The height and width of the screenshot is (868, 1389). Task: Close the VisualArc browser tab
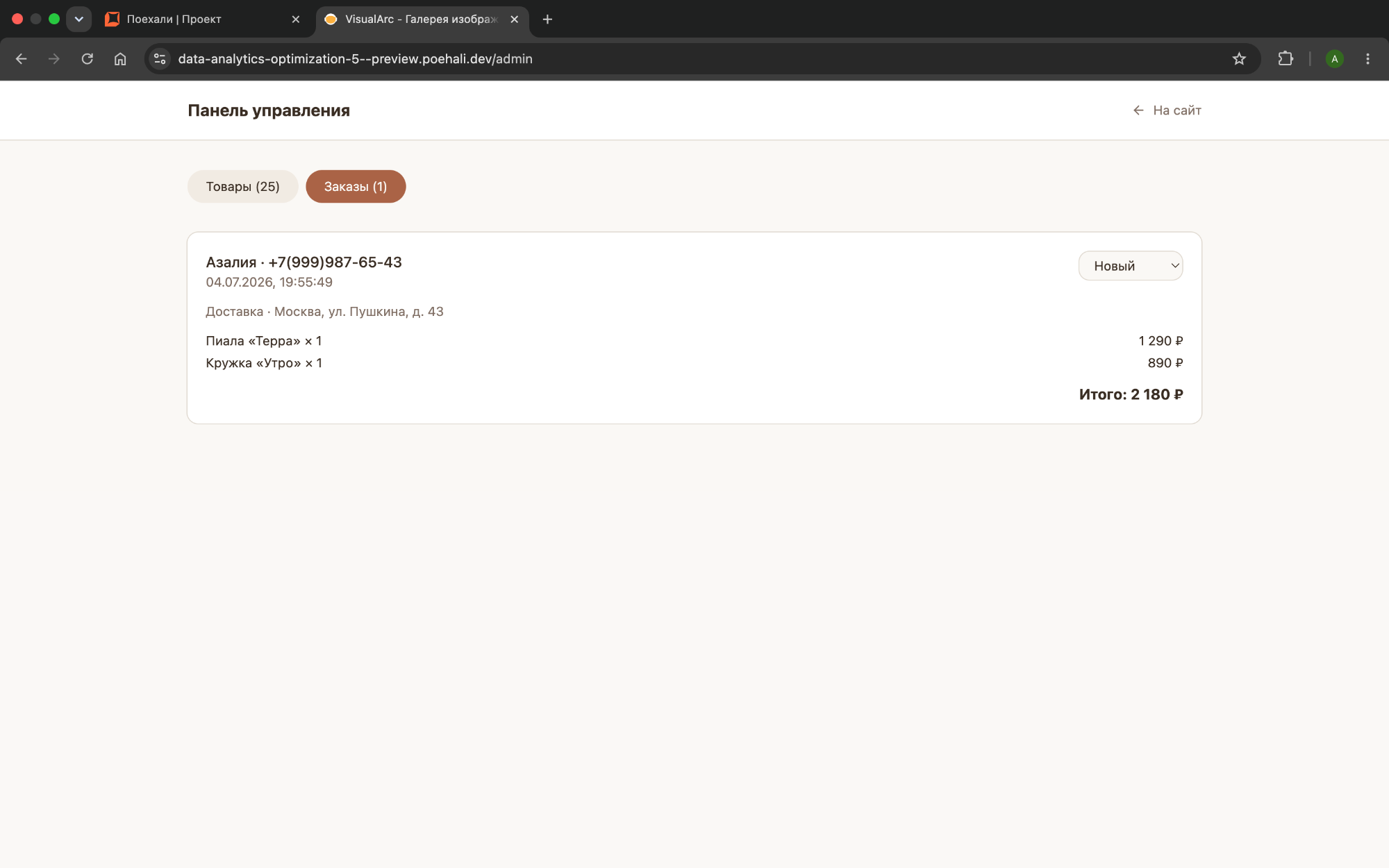pyautogui.click(x=515, y=19)
